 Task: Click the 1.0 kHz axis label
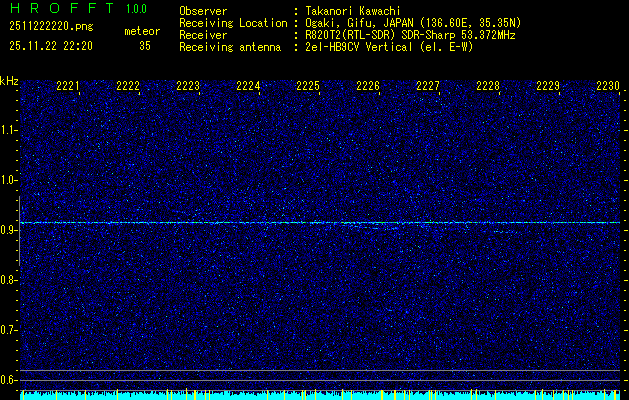(x=7, y=180)
